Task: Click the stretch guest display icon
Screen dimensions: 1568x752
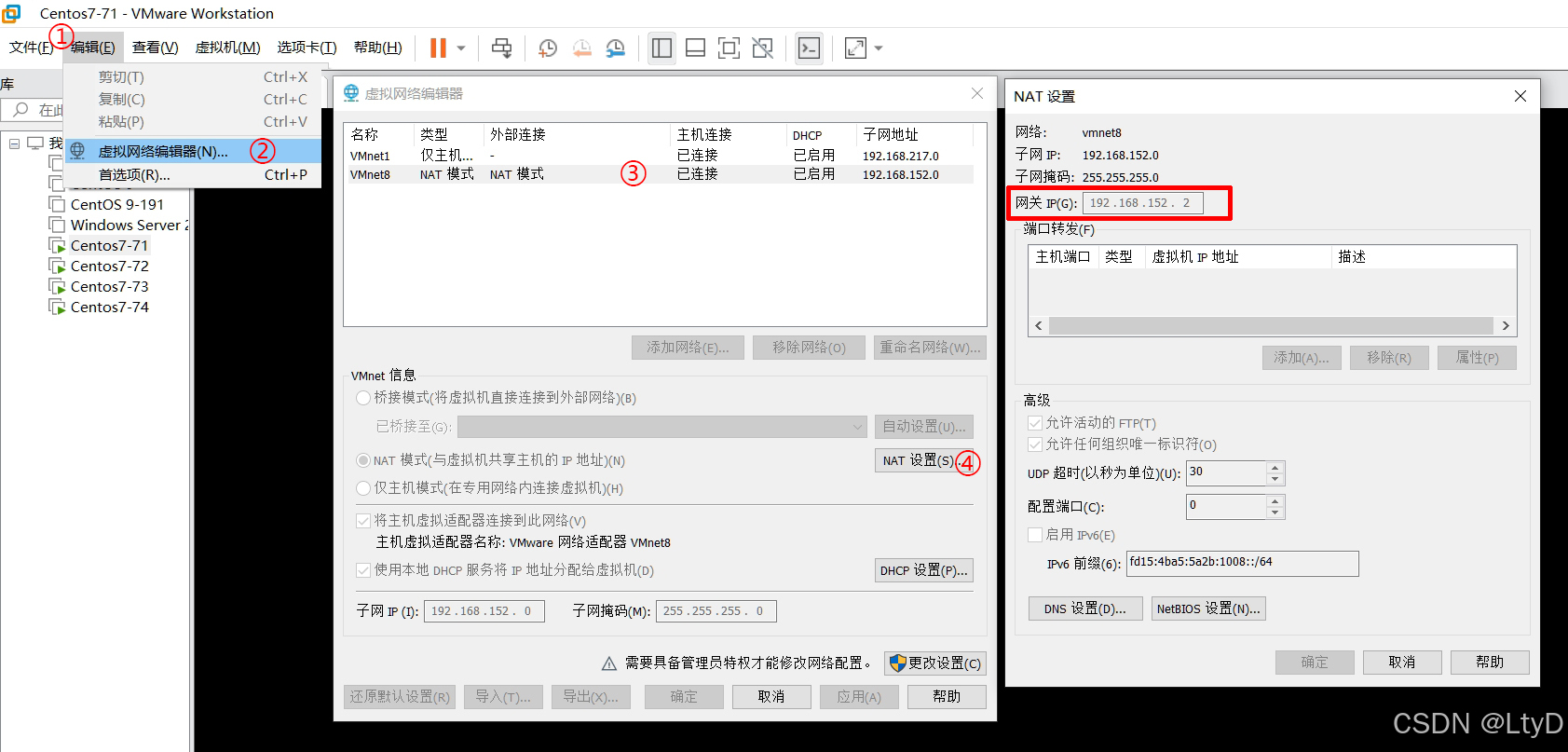Action: [855, 48]
